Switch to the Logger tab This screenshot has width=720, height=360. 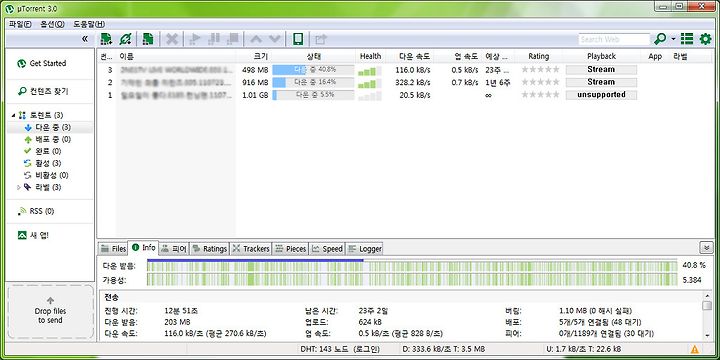365,248
